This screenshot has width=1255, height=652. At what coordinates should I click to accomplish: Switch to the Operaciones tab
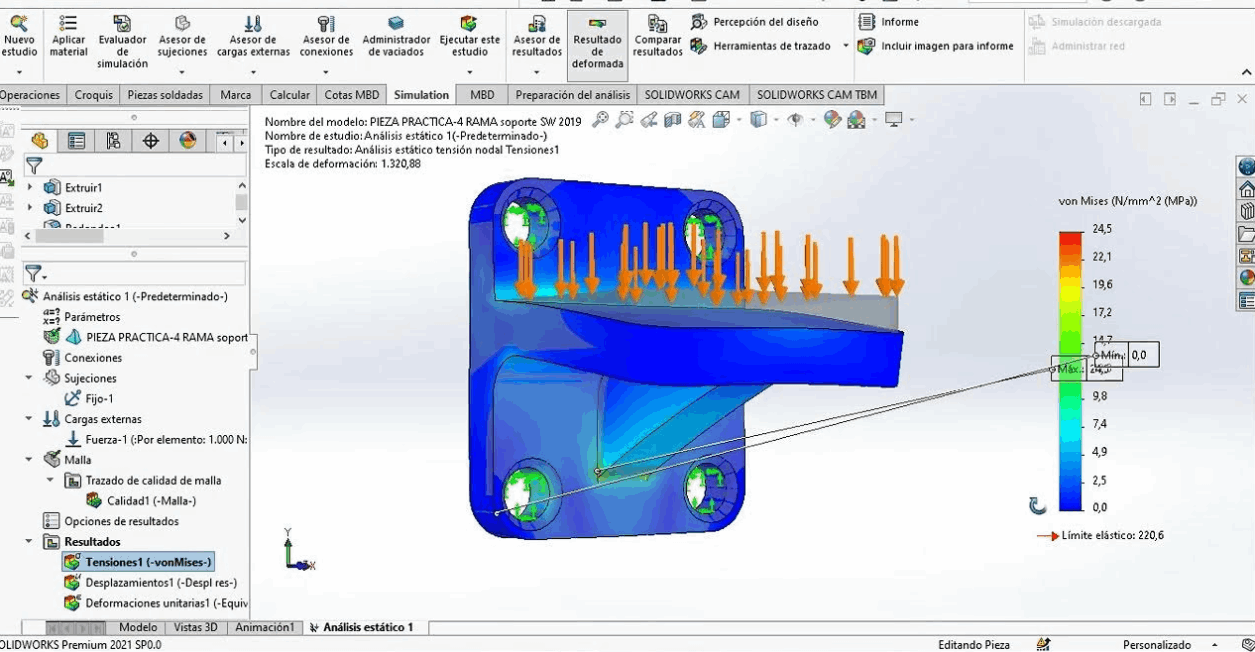tap(30, 95)
